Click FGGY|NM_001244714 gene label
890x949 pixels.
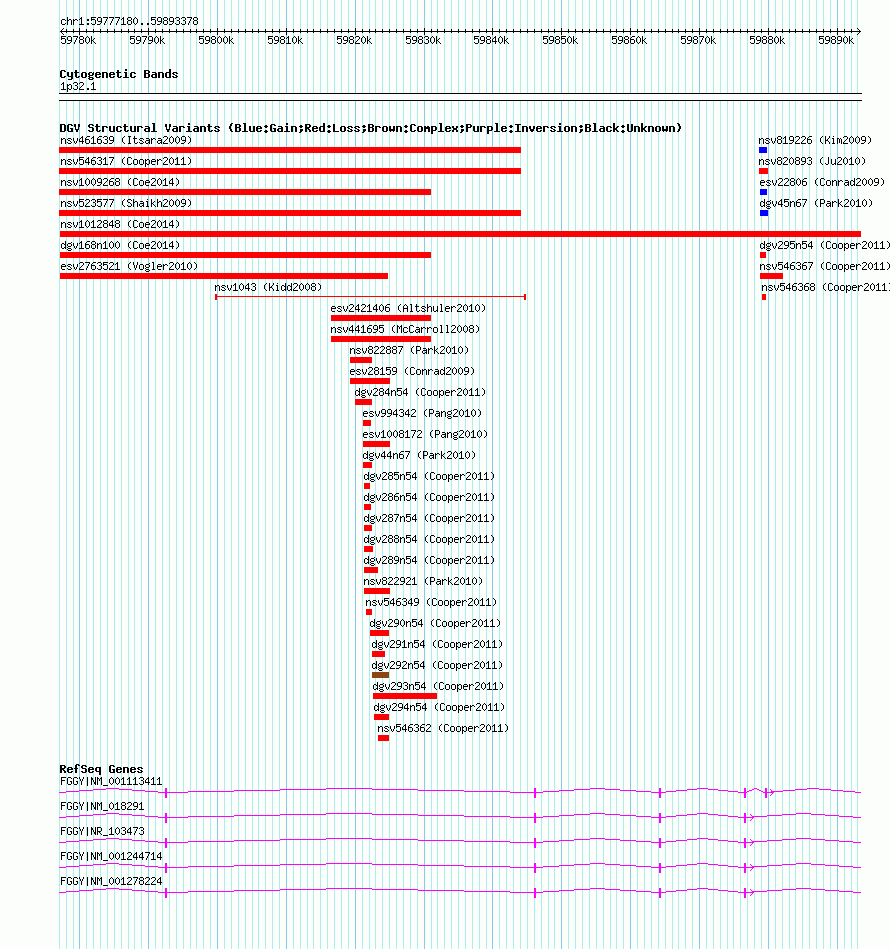tap(111, 856)
